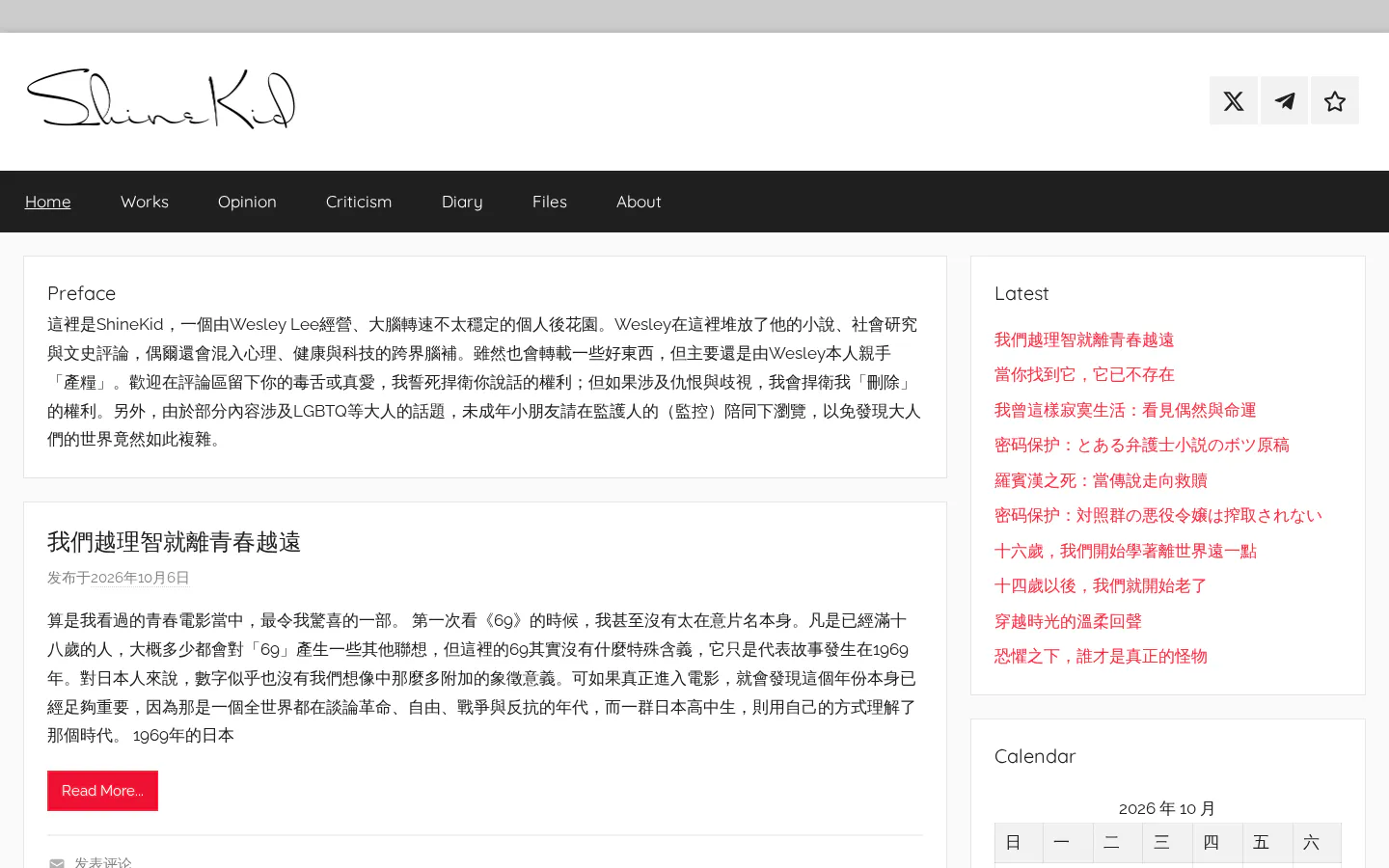The image size is (1389, 868).
Task: Open the X (Twitter) social icon
Action: point(1234,100)
